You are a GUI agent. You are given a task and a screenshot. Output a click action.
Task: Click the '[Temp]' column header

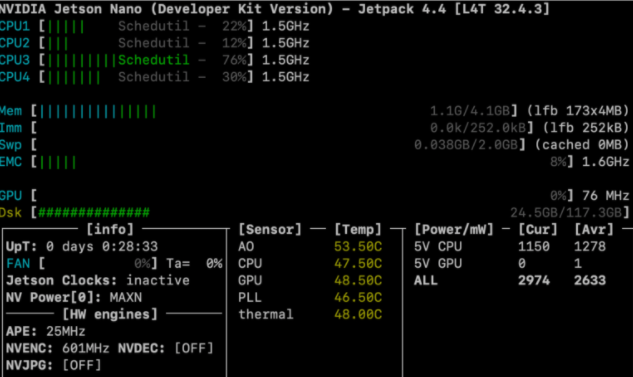point(358,230)
